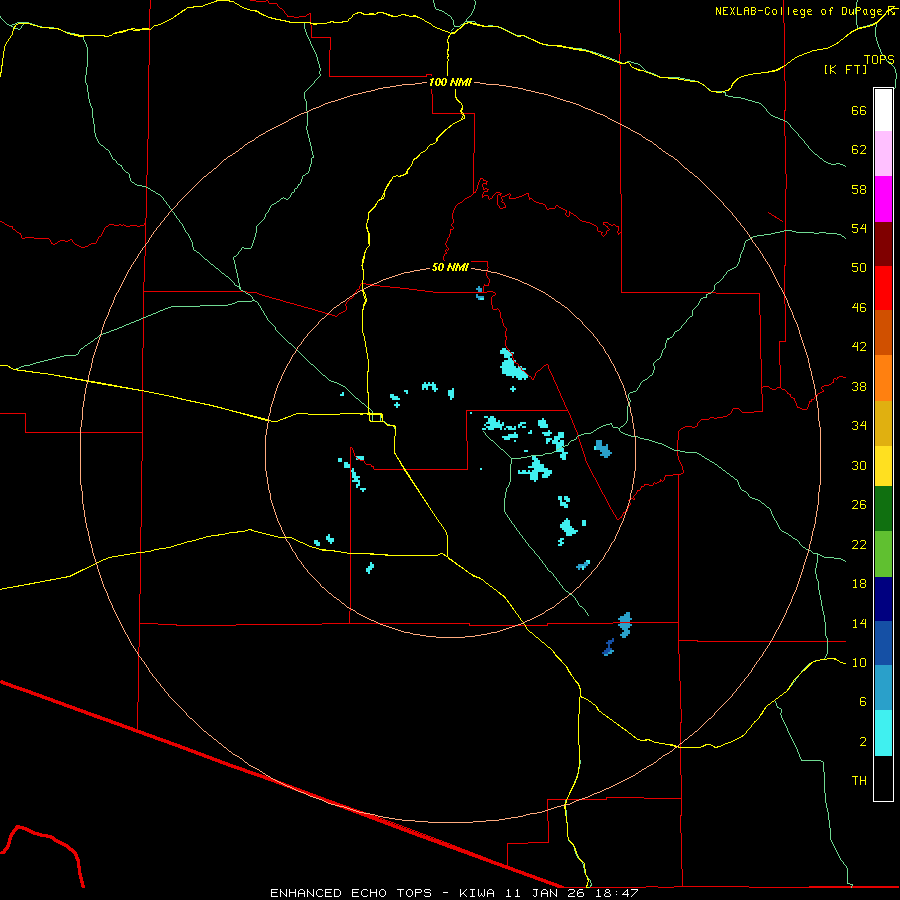900x900 pixels.
Task: Click the legend value 10
Action: (x=859, y=663)
